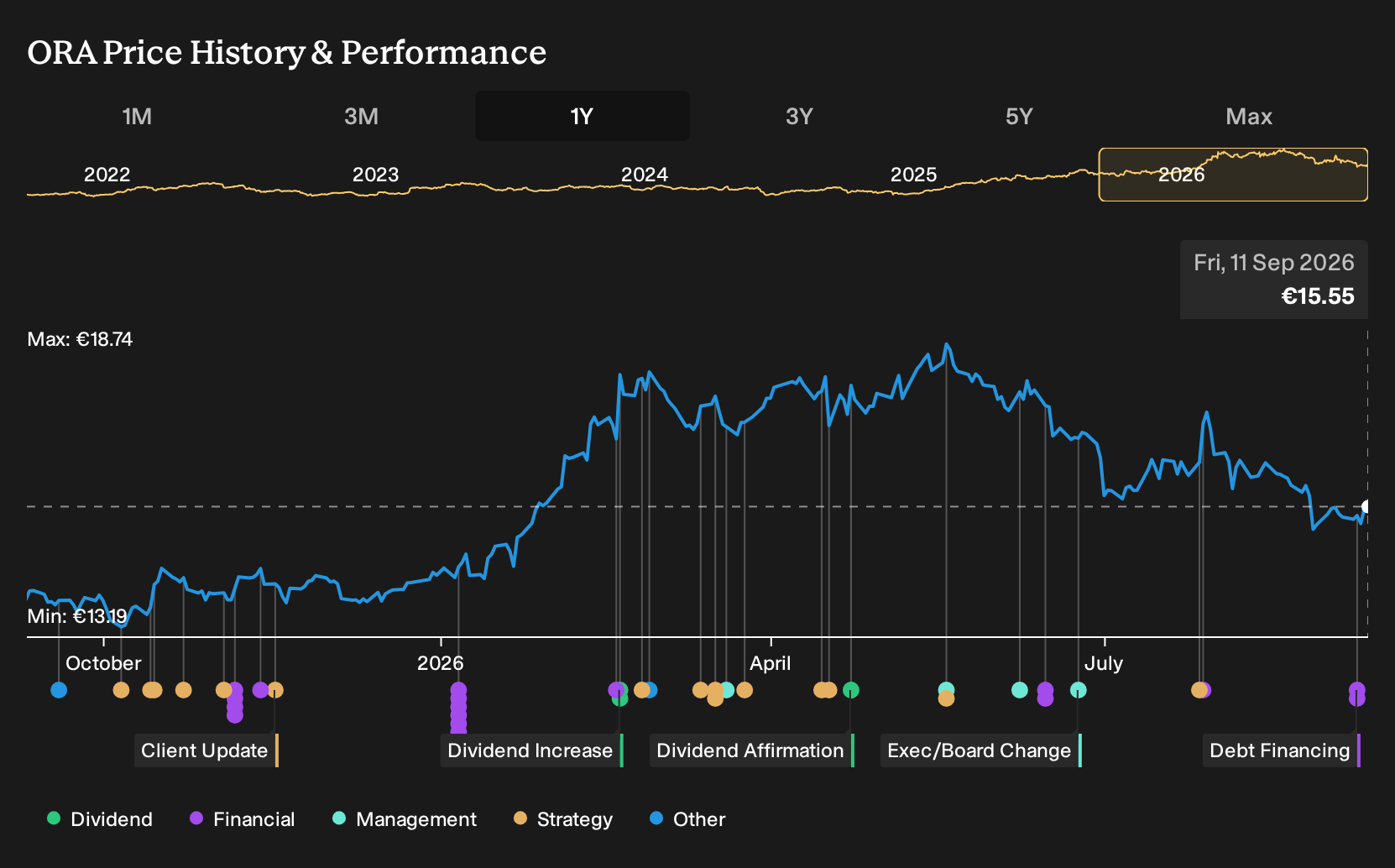Toggle the Financial legend filter

point(243,819)
